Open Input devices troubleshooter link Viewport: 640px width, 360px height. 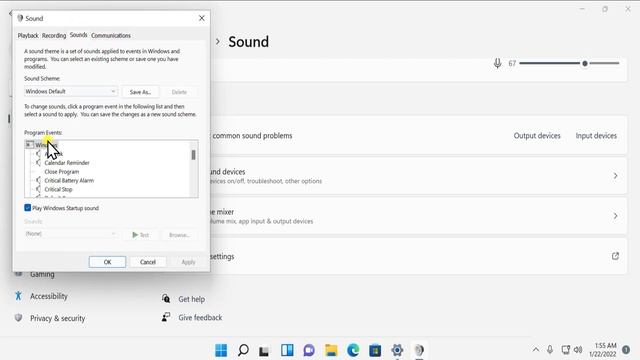pos(596,136)
